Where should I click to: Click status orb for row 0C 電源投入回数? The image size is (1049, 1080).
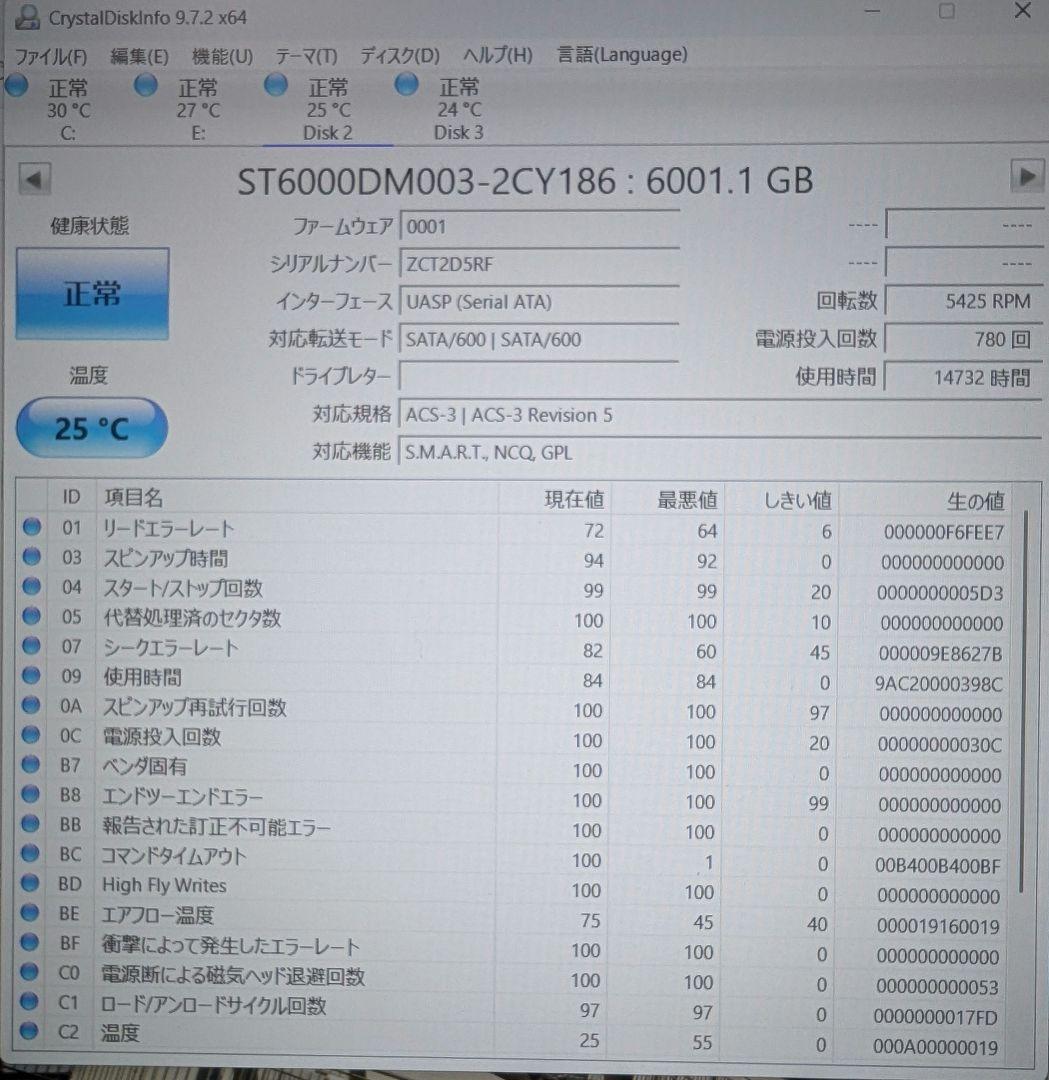point(30,735)
